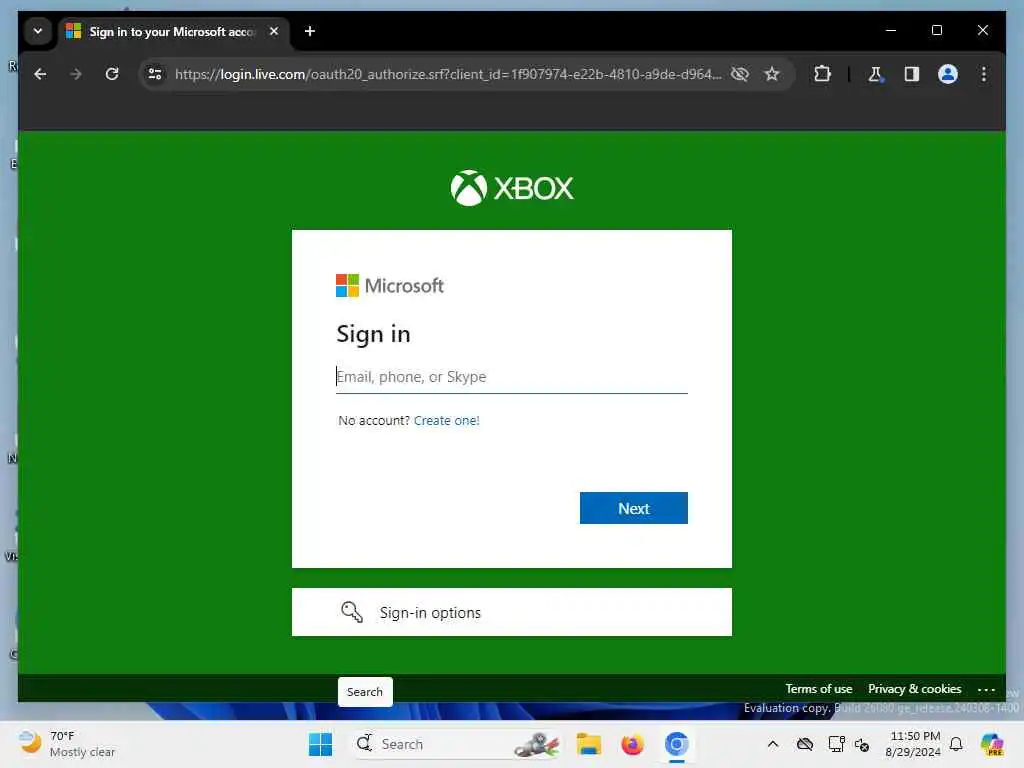Open the Extensions puzzle icon
Viewport: 1024px width, 768px height.
point(822,74)
